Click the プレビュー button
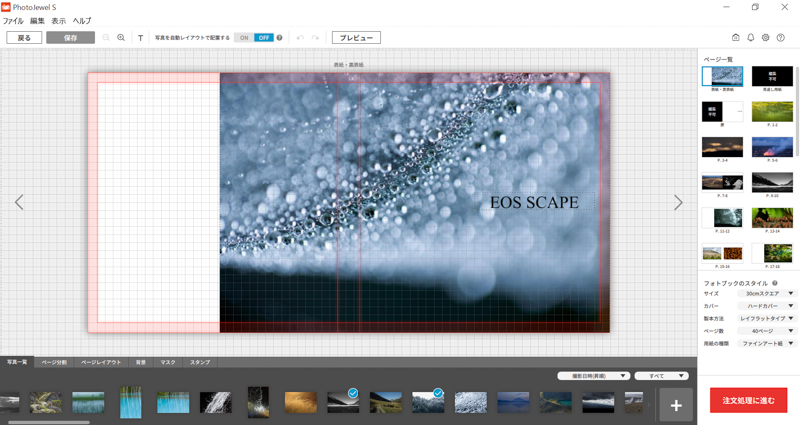This screenshot has height=425, width=800. [x=356, y=38]
